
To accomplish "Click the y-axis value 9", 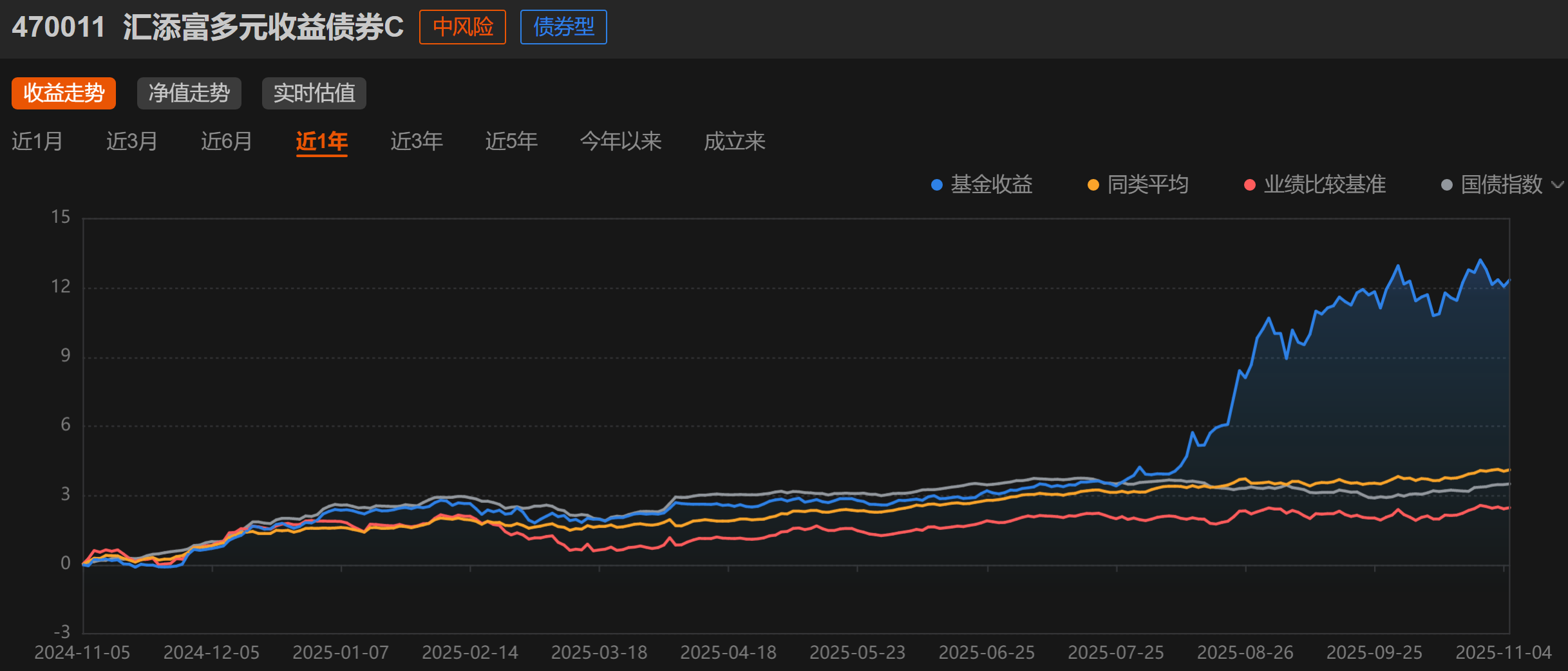I will coord(66,355).
